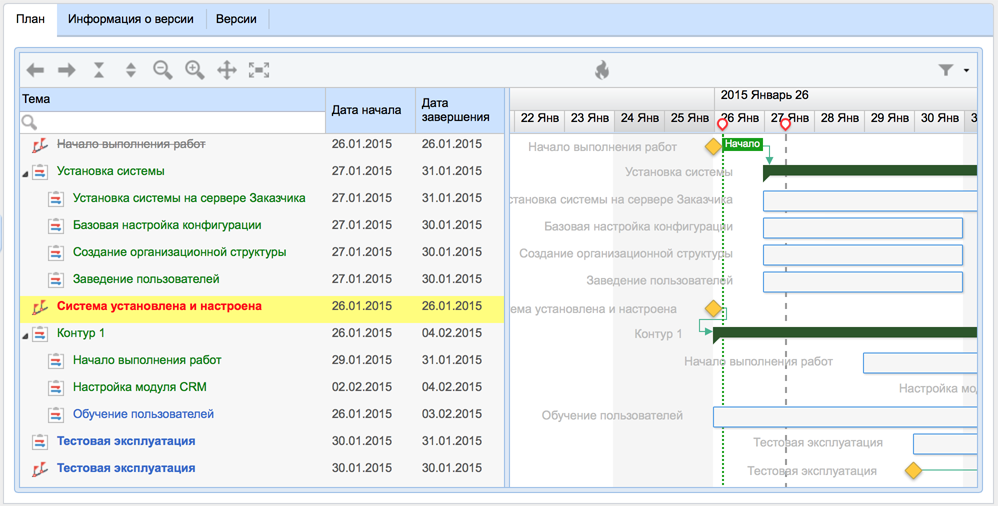Open the Версии tab
This screenshot has height=506, width=998.
point(236,19)
